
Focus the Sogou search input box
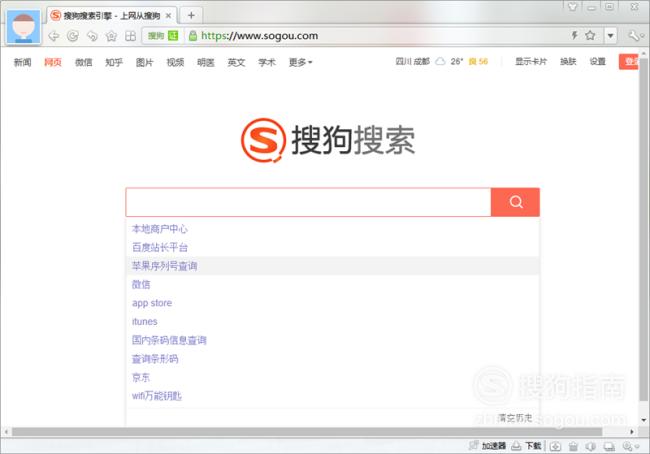tap(308, 202)
